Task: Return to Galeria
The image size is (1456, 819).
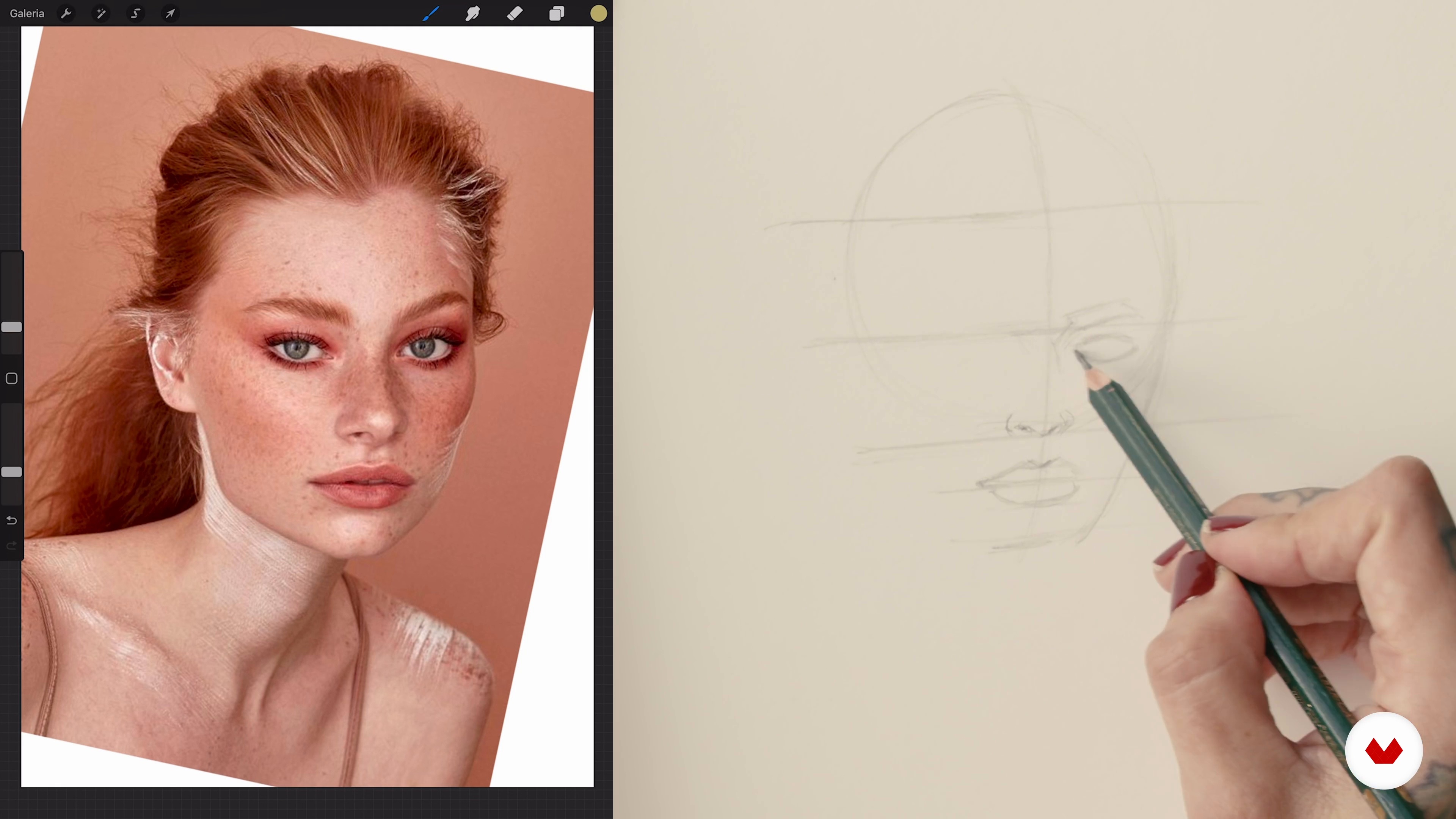Action: (27, 14)
